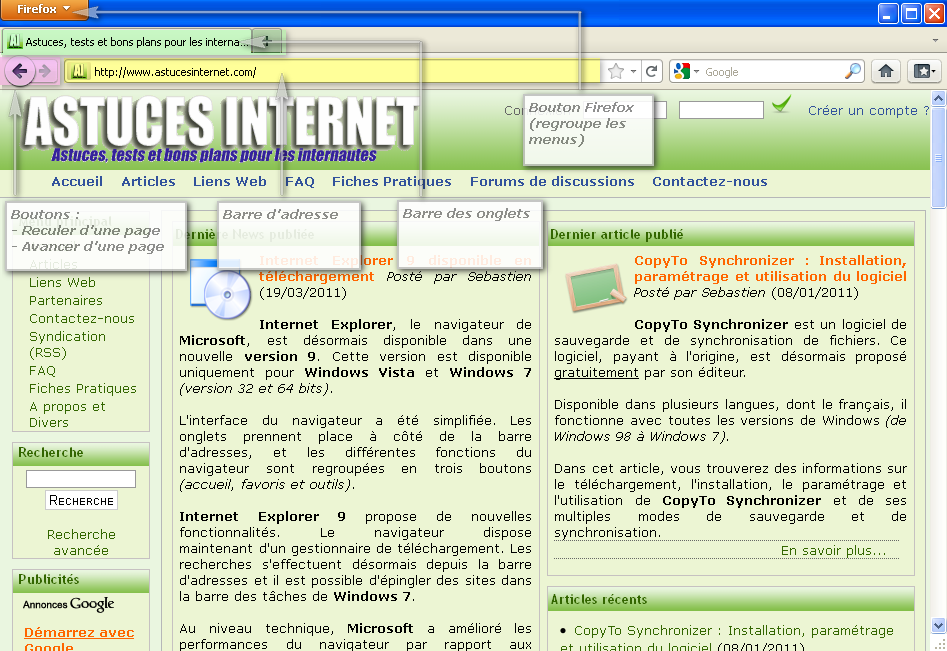The height and width of the screenshot is (651, 947).
Task: Click Fiches Pratiques in the left sidebar
Action: (x=83, y=388)
